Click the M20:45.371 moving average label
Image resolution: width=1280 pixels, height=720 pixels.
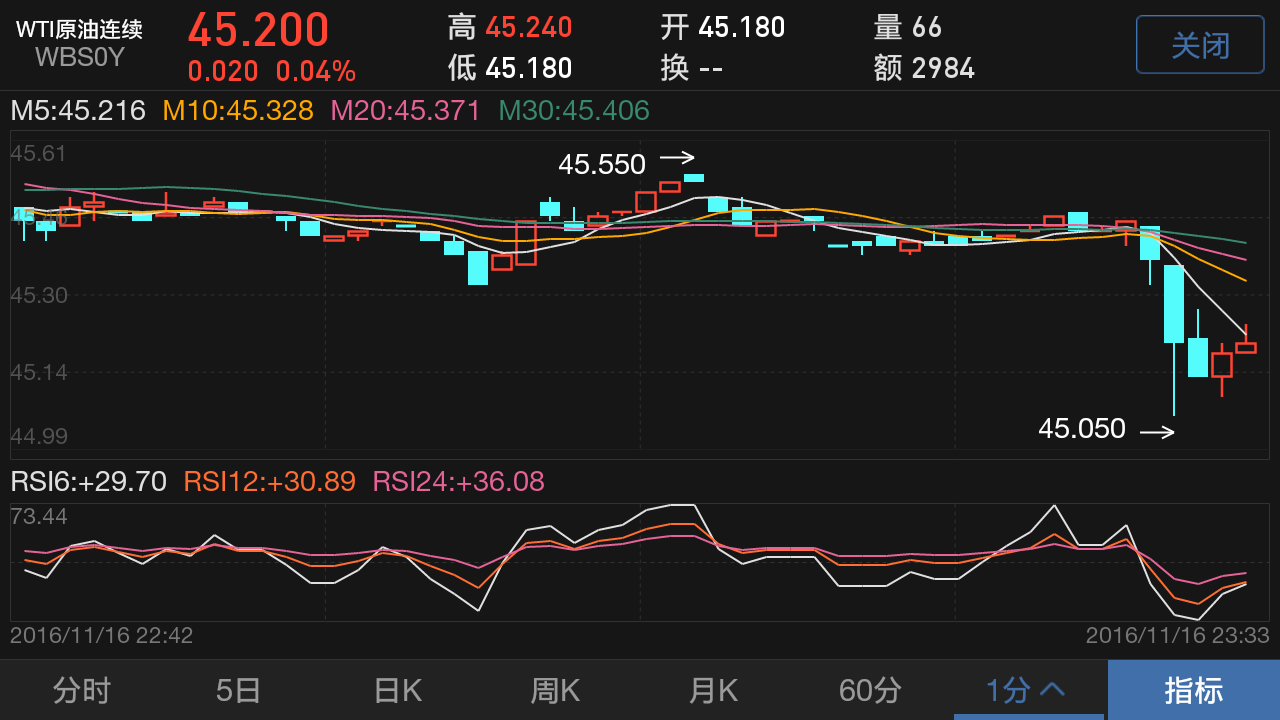[406, 110]
